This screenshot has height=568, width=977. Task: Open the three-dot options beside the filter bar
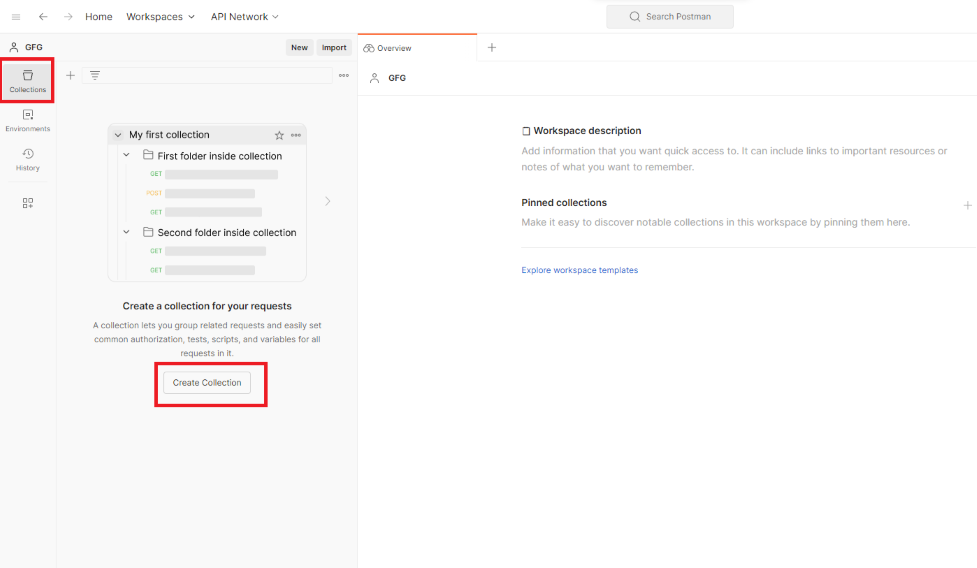point(344,75)
